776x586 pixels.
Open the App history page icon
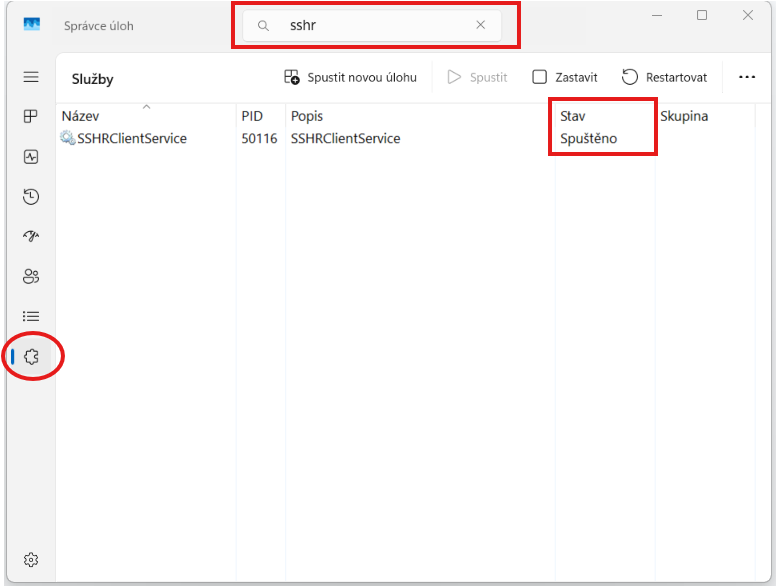click(31, 197)
